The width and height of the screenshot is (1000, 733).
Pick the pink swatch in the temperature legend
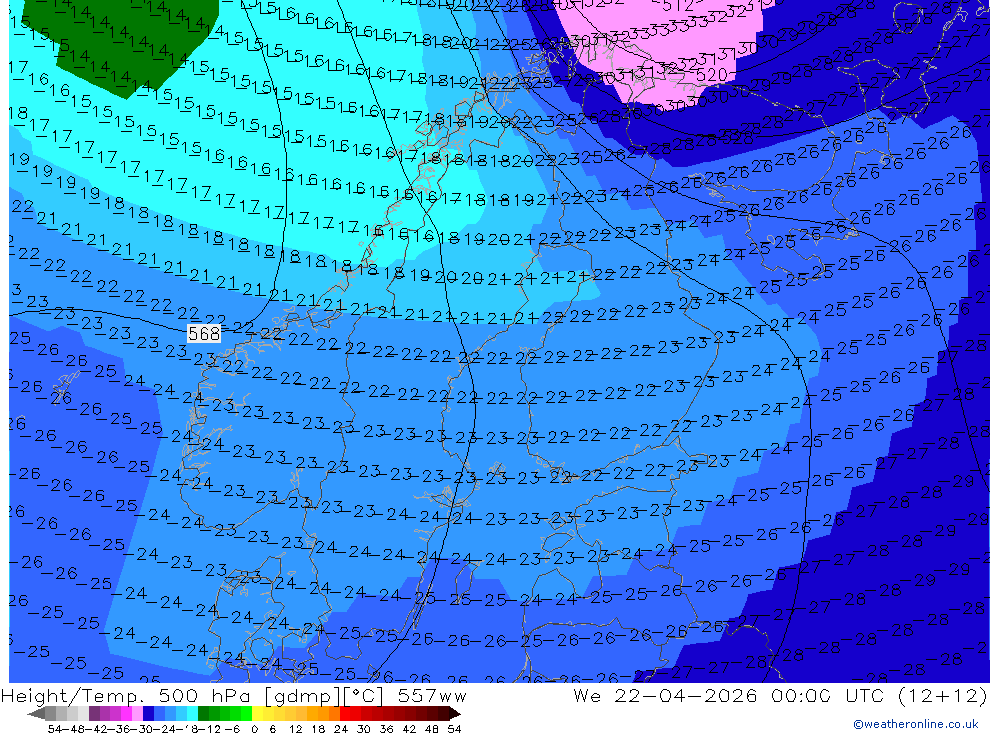click(x=137, y=714)
